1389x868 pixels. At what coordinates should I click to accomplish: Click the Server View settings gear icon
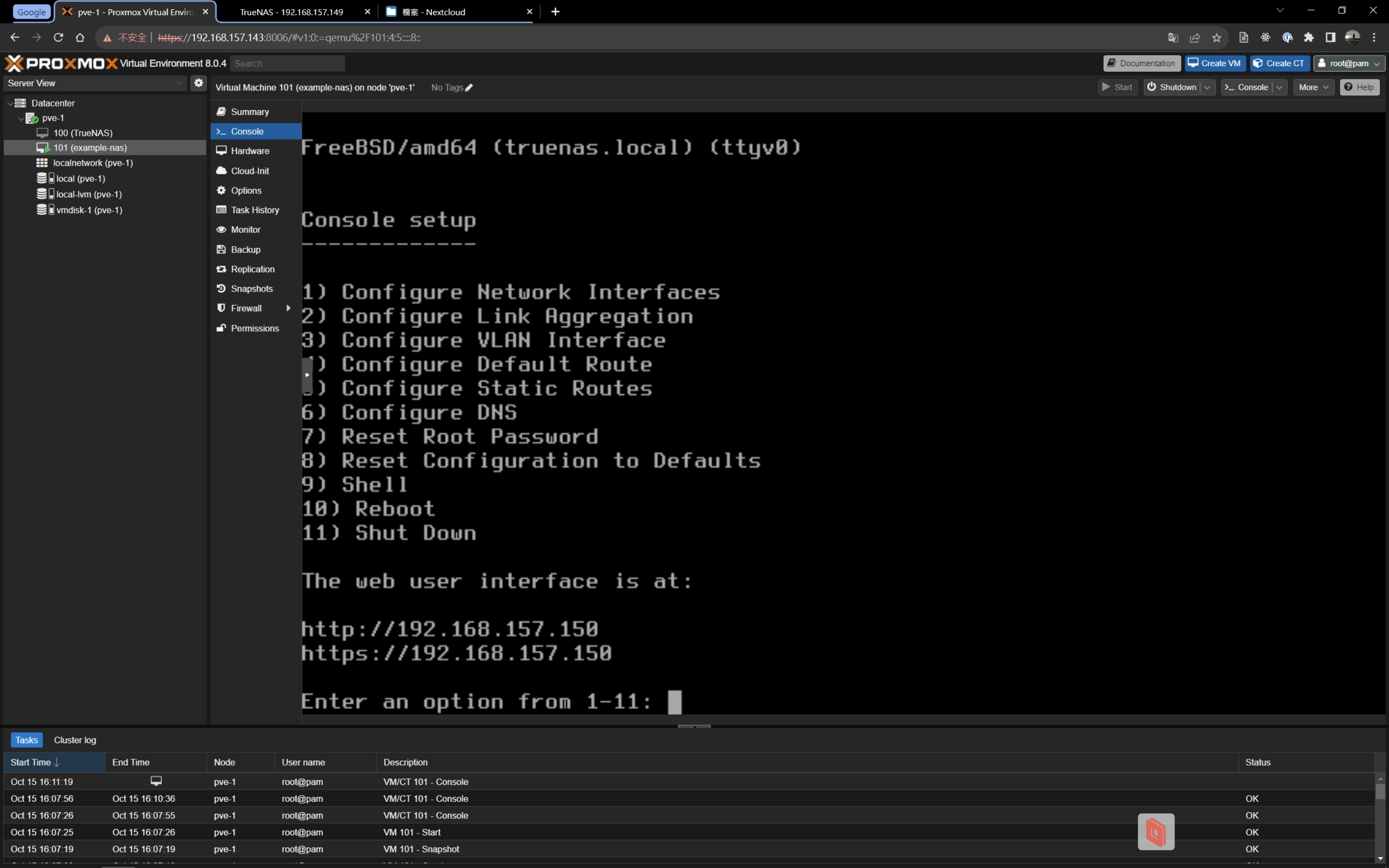198,83
